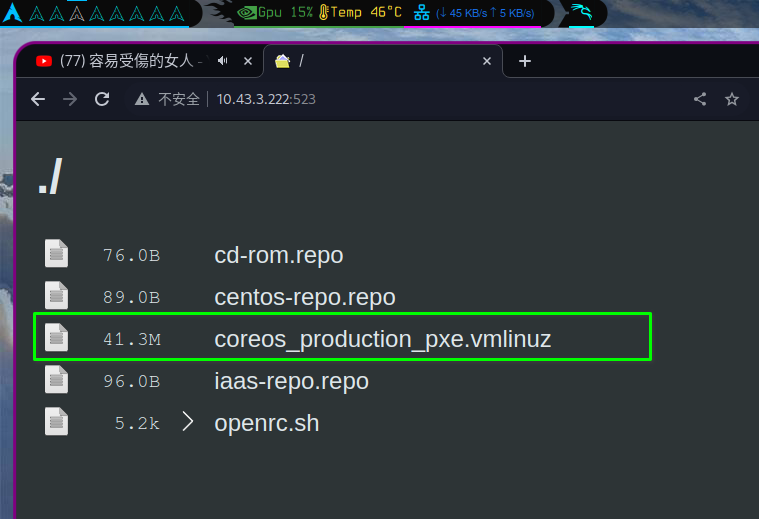
Task: Open the centos-repo.repo file link
Action: [305, 297]
